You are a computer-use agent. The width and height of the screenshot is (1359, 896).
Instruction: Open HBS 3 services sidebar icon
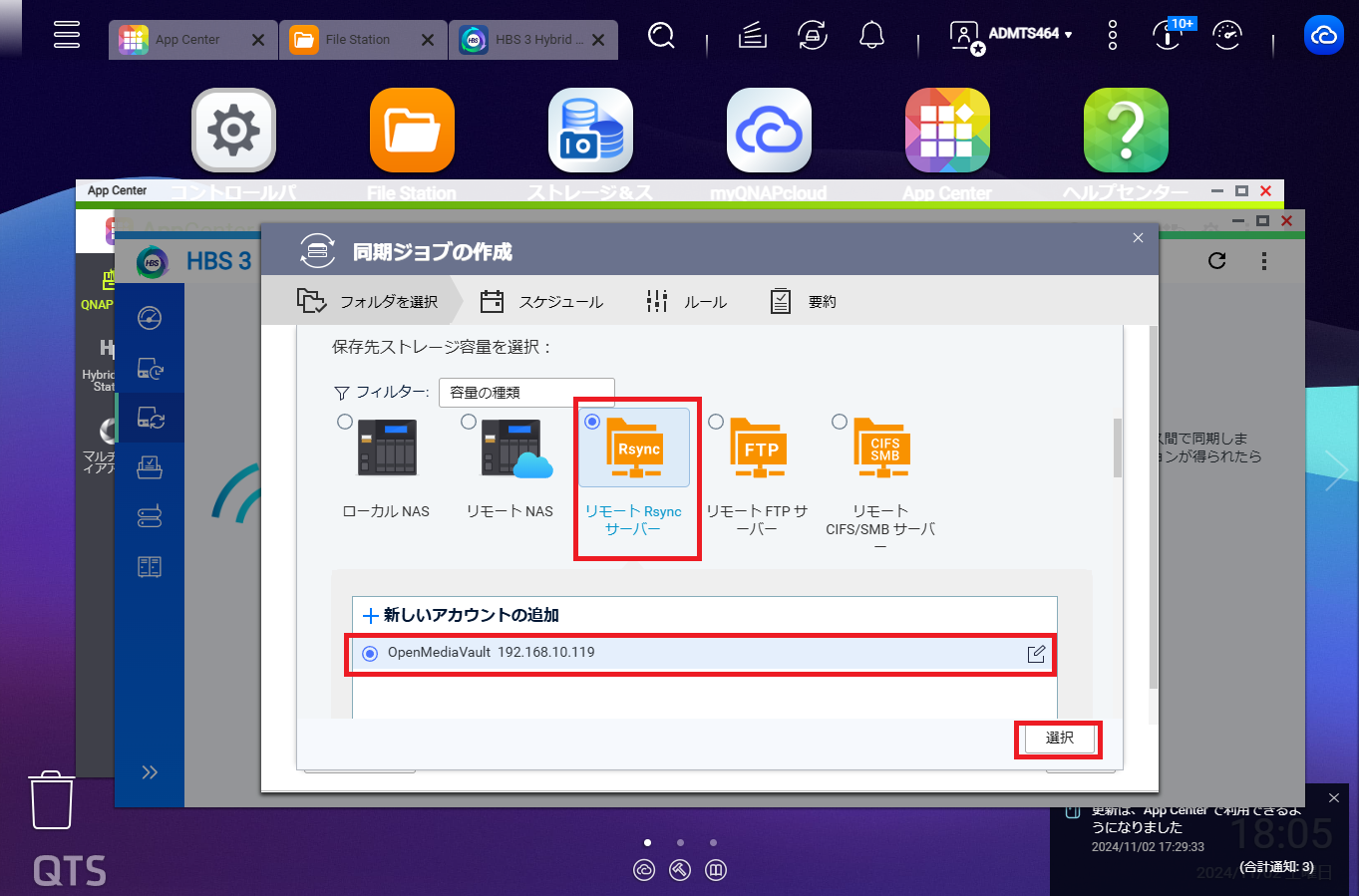tap(150, 567)
